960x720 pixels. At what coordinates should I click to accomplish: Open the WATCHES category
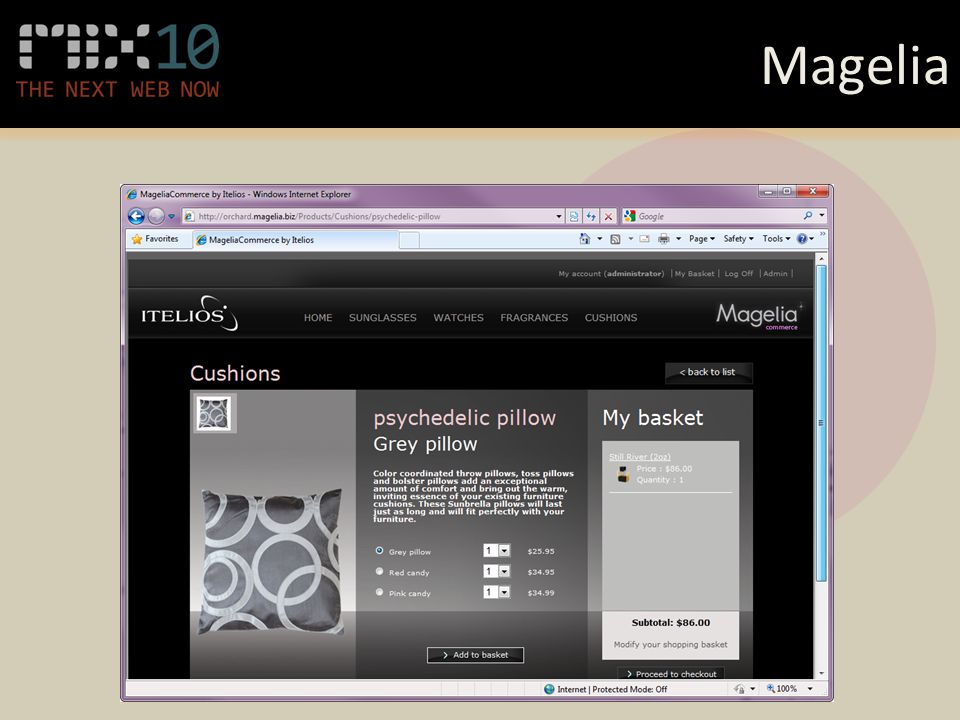pyautogui.click(x=459, y=318)
